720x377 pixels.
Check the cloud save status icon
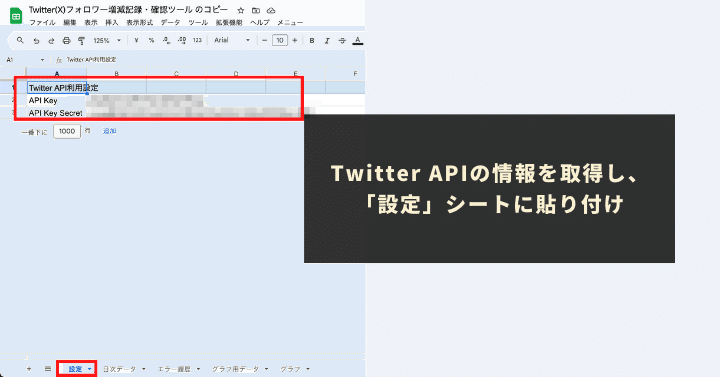click(271, 10)
